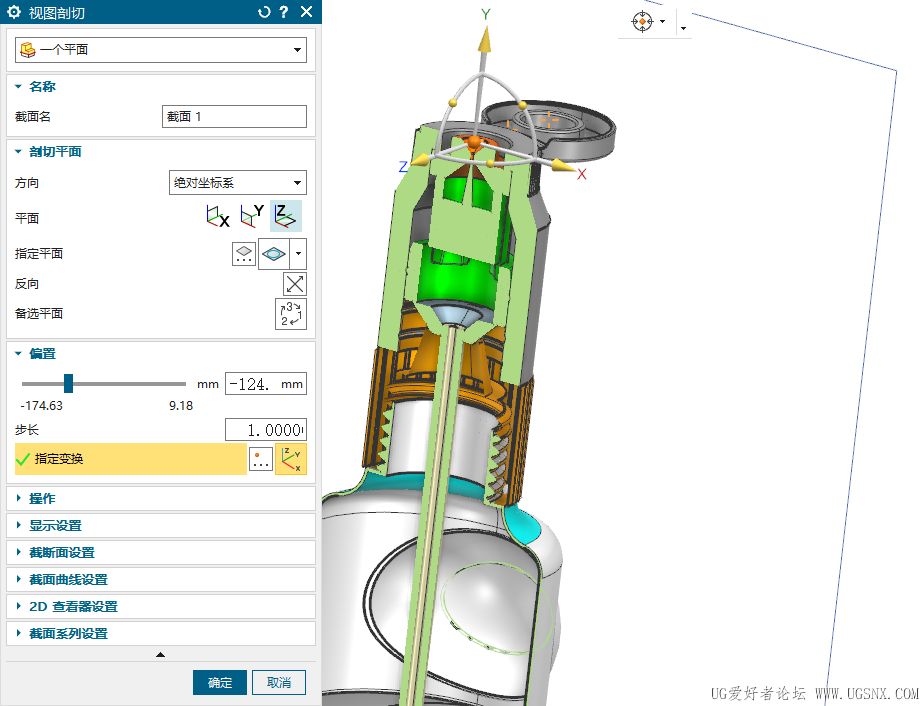Click the snap point target icon in viewport
Image resolution: width=924 pixels, height=706 pixels.
tap(642, 22)
